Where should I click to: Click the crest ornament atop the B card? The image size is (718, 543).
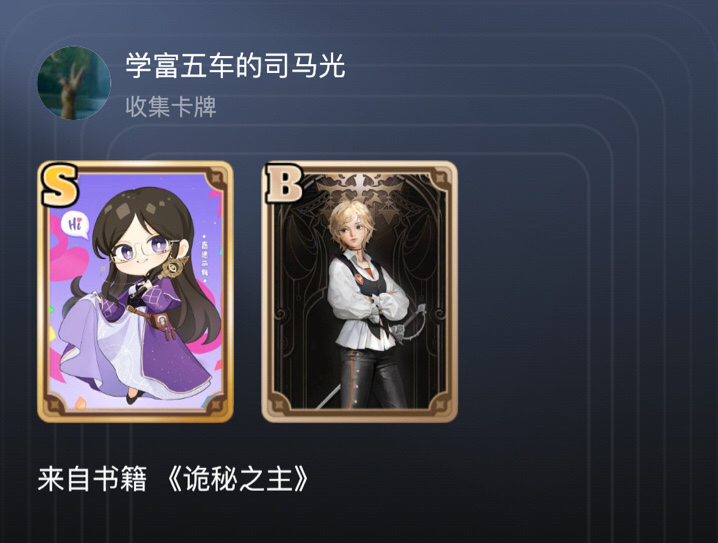360,190
